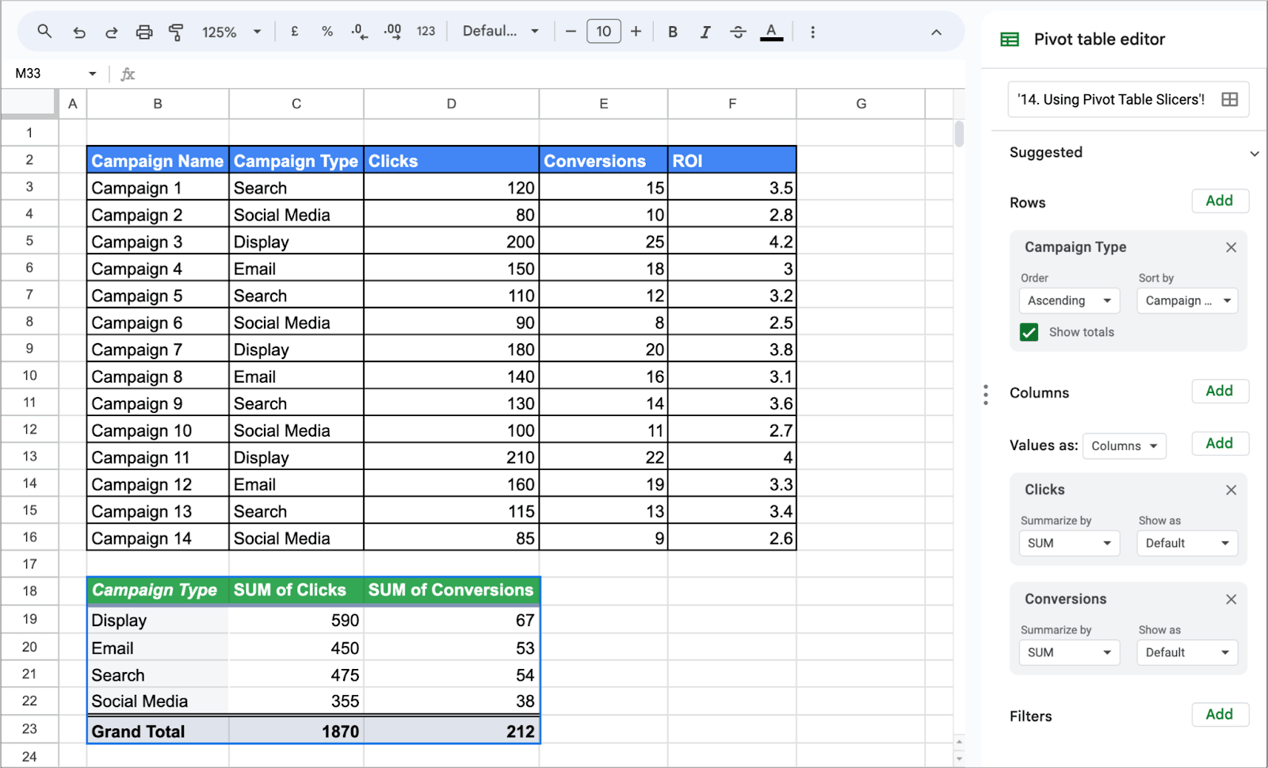Decrease decimal places
Viewport: 1268px width, 768px height.
[x=360, y=32]
